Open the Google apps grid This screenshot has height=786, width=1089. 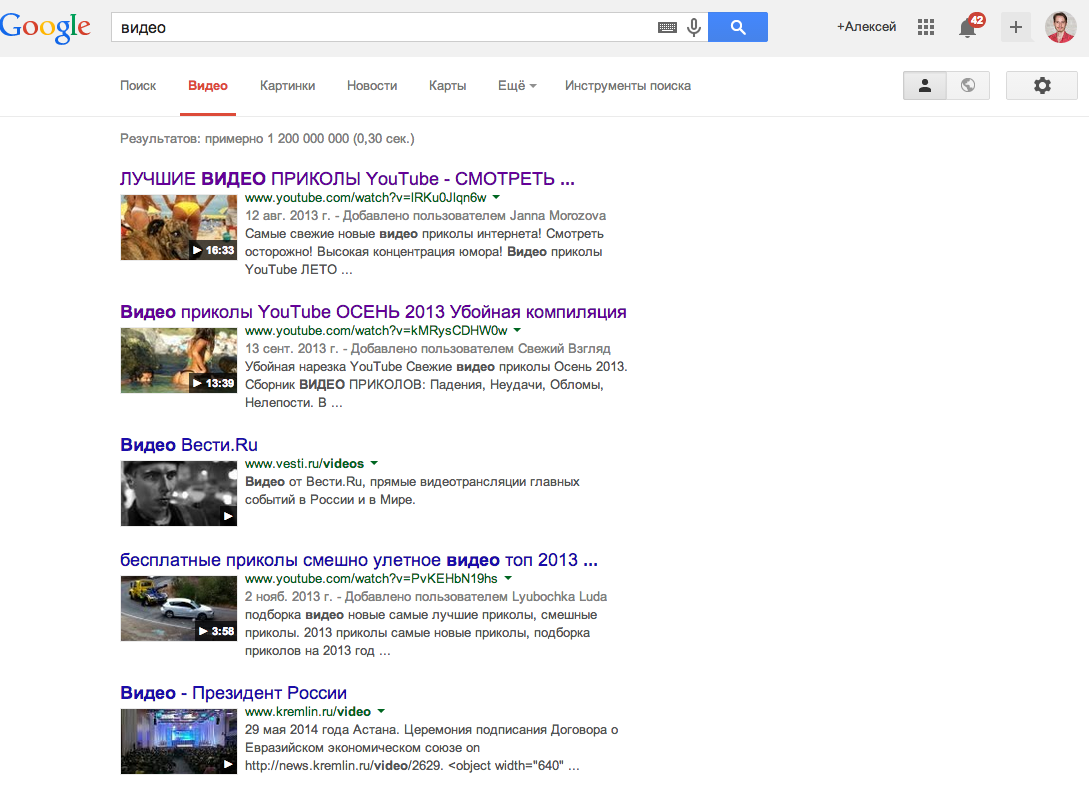click(x=926, y=27)
